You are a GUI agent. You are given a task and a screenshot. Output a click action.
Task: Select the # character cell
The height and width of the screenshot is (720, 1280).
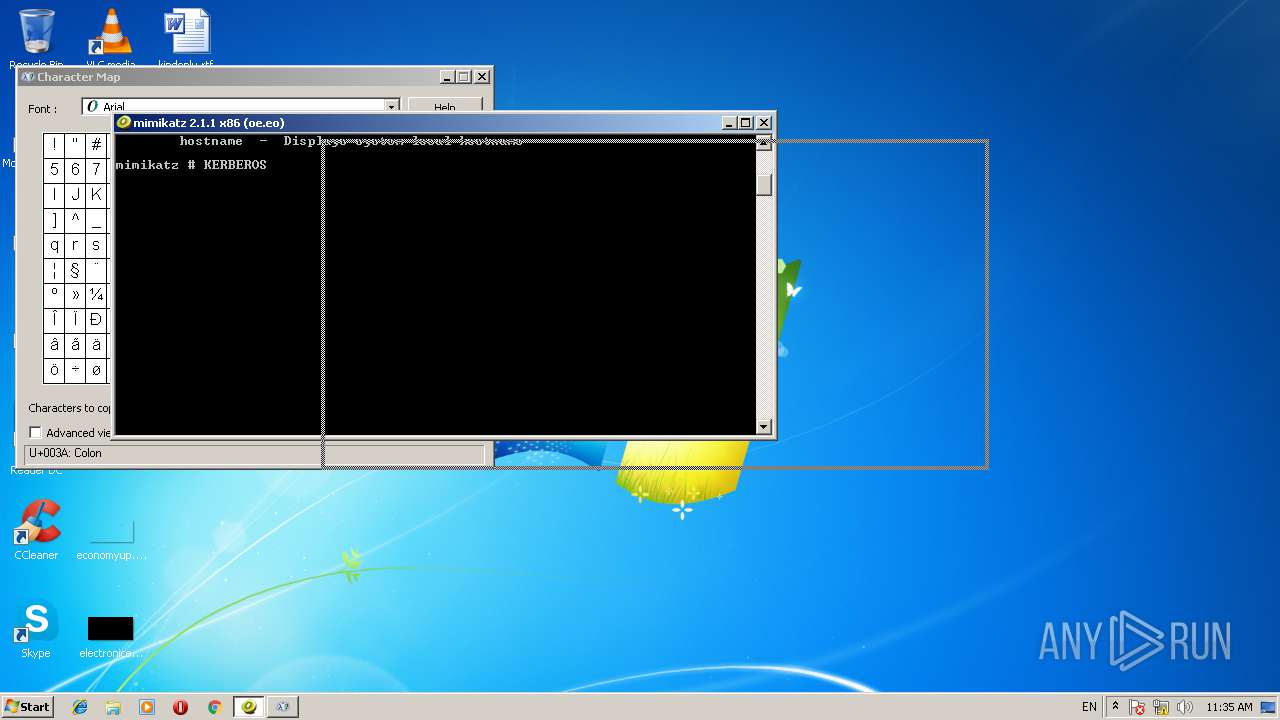96,144
